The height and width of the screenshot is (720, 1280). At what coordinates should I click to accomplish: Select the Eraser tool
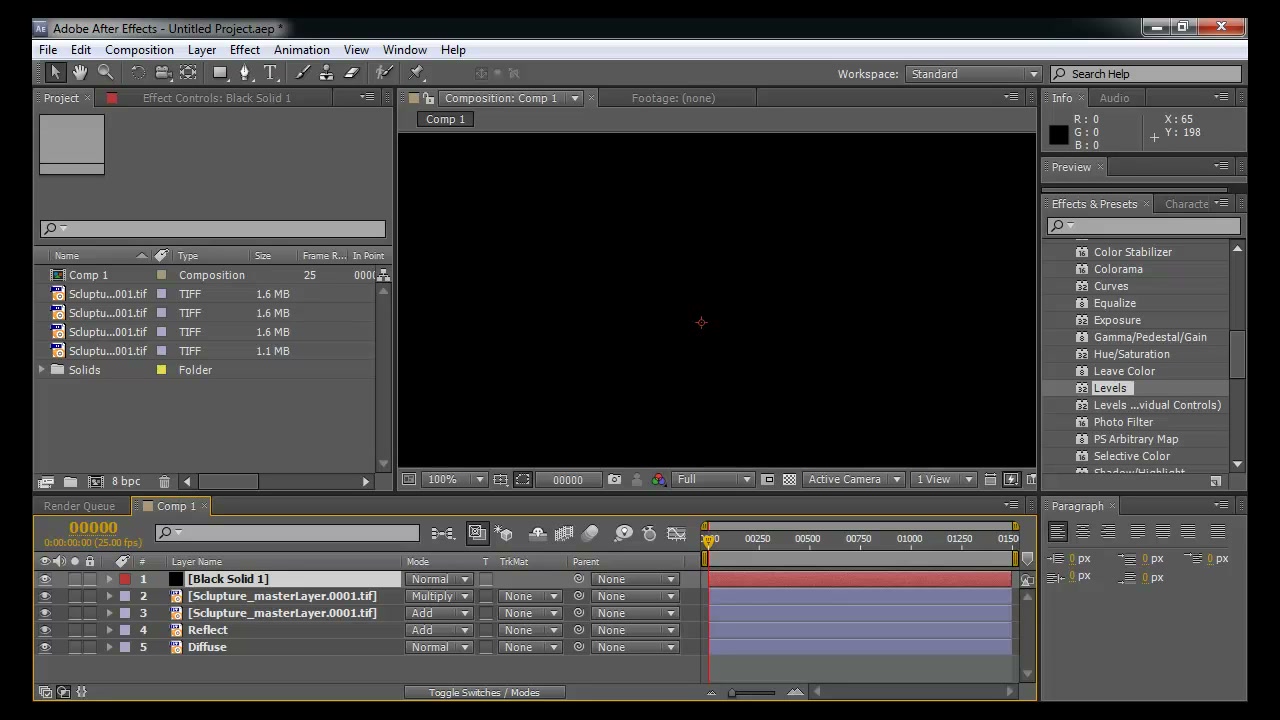[x=352, y=73]
